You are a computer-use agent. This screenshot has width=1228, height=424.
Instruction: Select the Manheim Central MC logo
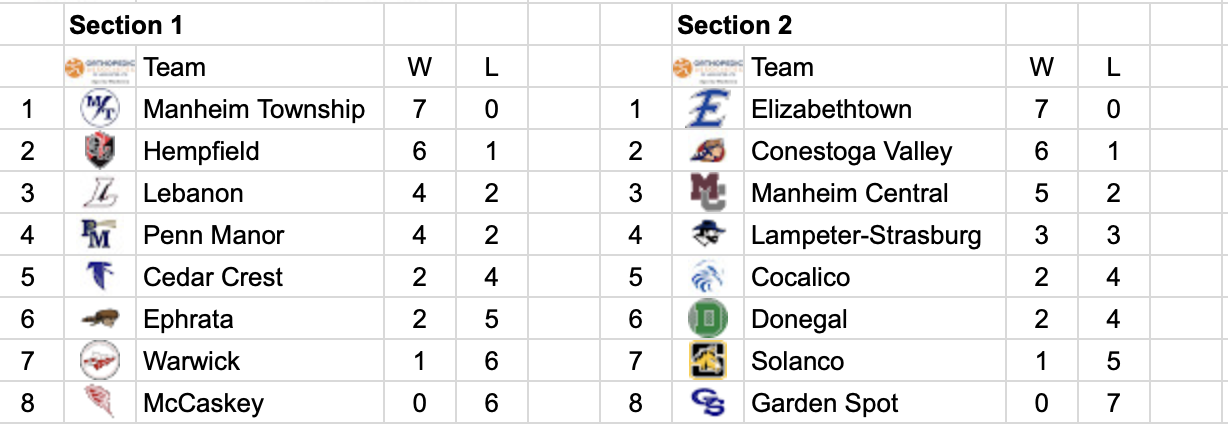tap(708, 192)
